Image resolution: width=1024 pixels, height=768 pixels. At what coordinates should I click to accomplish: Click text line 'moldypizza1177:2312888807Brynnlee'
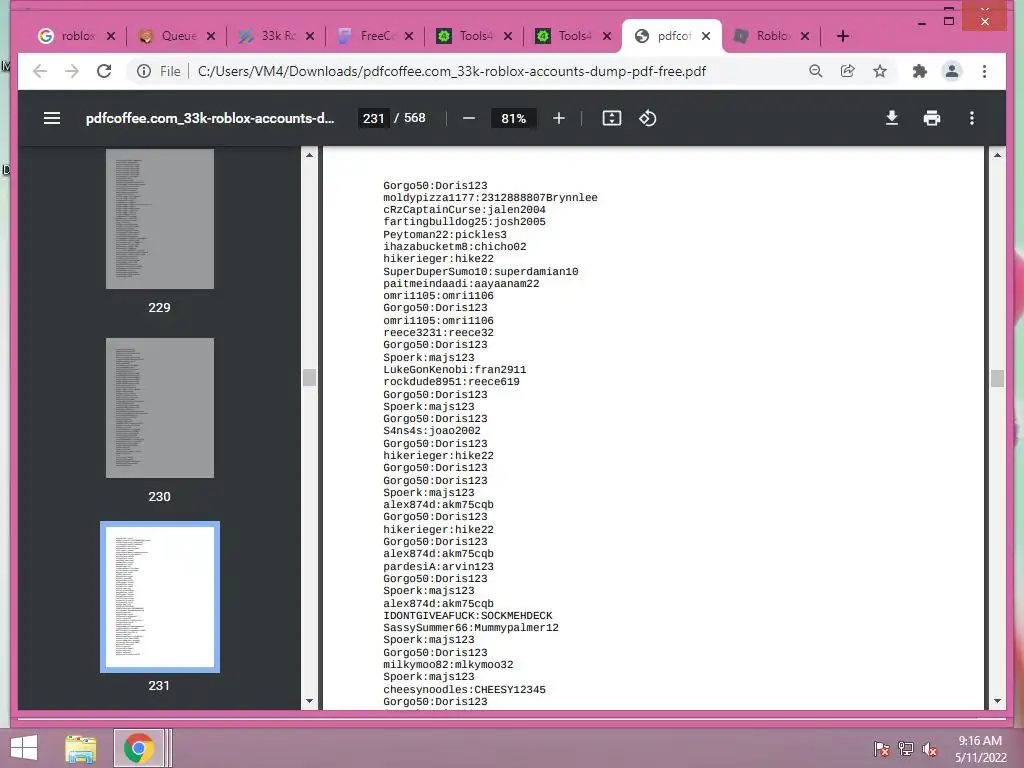pyautogui.click(x=490, y=198)
